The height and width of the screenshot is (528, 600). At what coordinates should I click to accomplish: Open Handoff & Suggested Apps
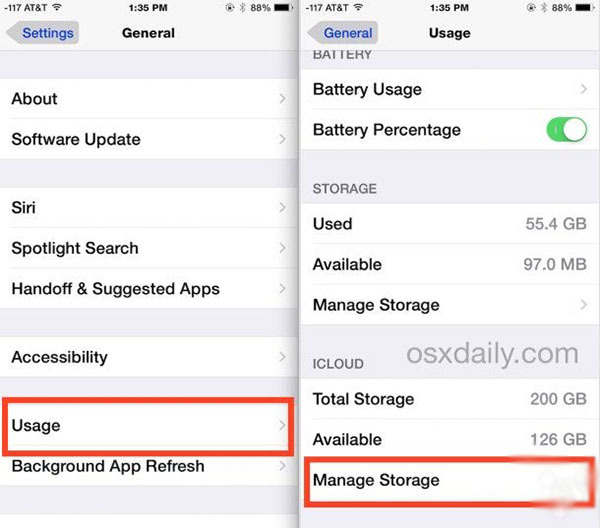(149, 289)
